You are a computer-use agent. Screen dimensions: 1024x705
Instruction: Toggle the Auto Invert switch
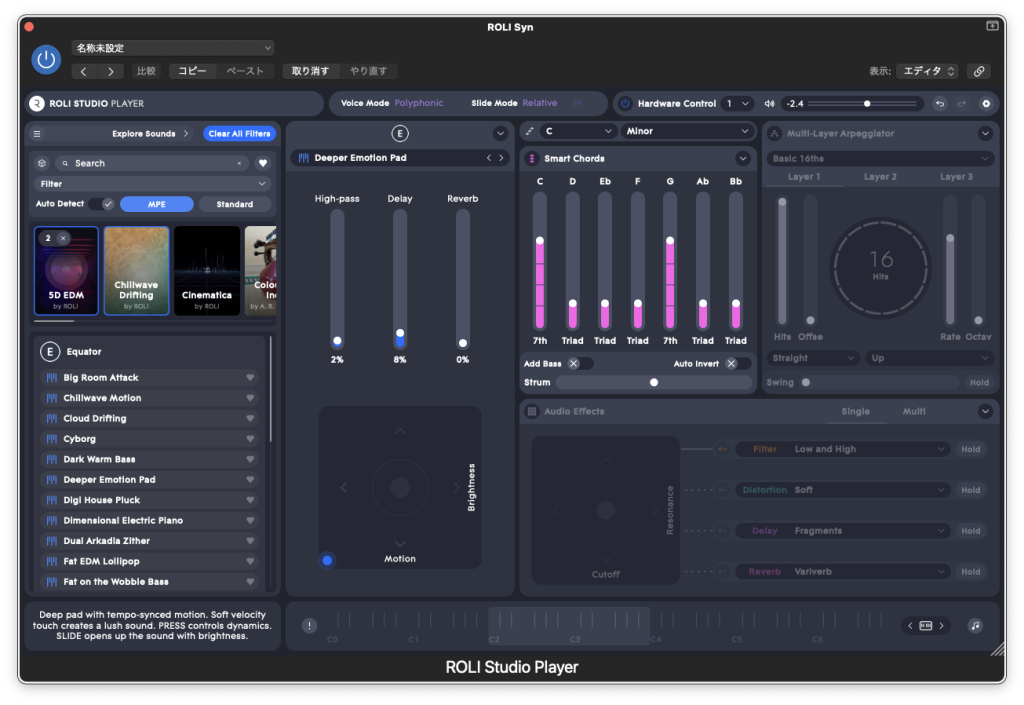tap(737, 364)
